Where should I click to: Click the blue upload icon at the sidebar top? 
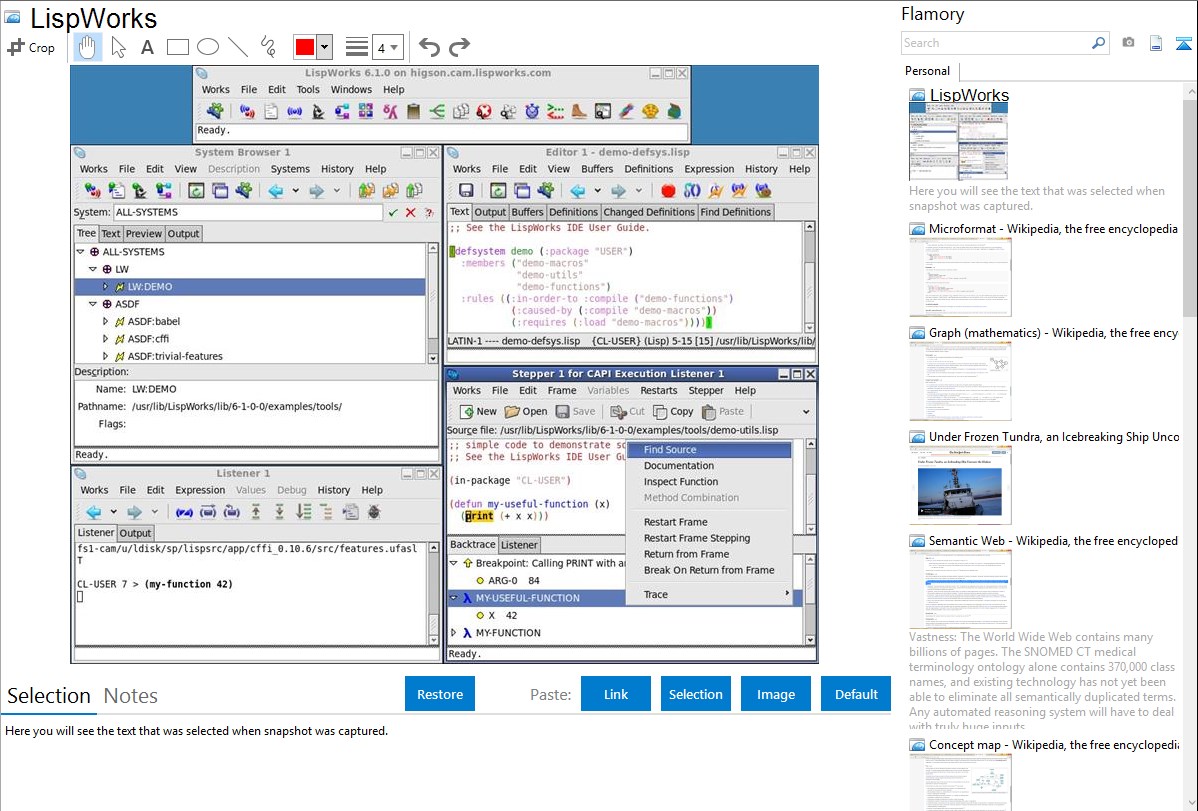tap(1183, 43)
